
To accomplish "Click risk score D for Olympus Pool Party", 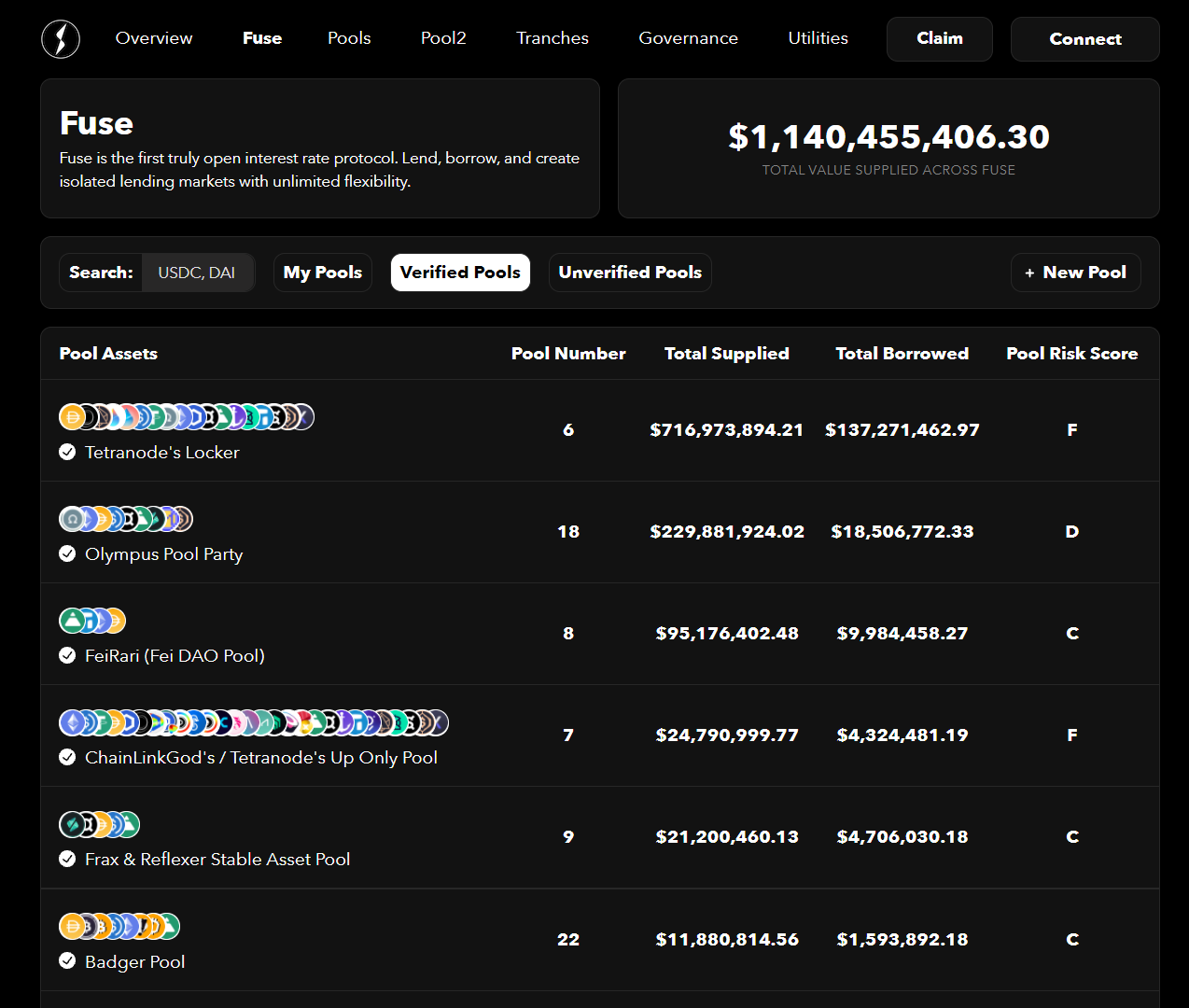I will 1072,532.
